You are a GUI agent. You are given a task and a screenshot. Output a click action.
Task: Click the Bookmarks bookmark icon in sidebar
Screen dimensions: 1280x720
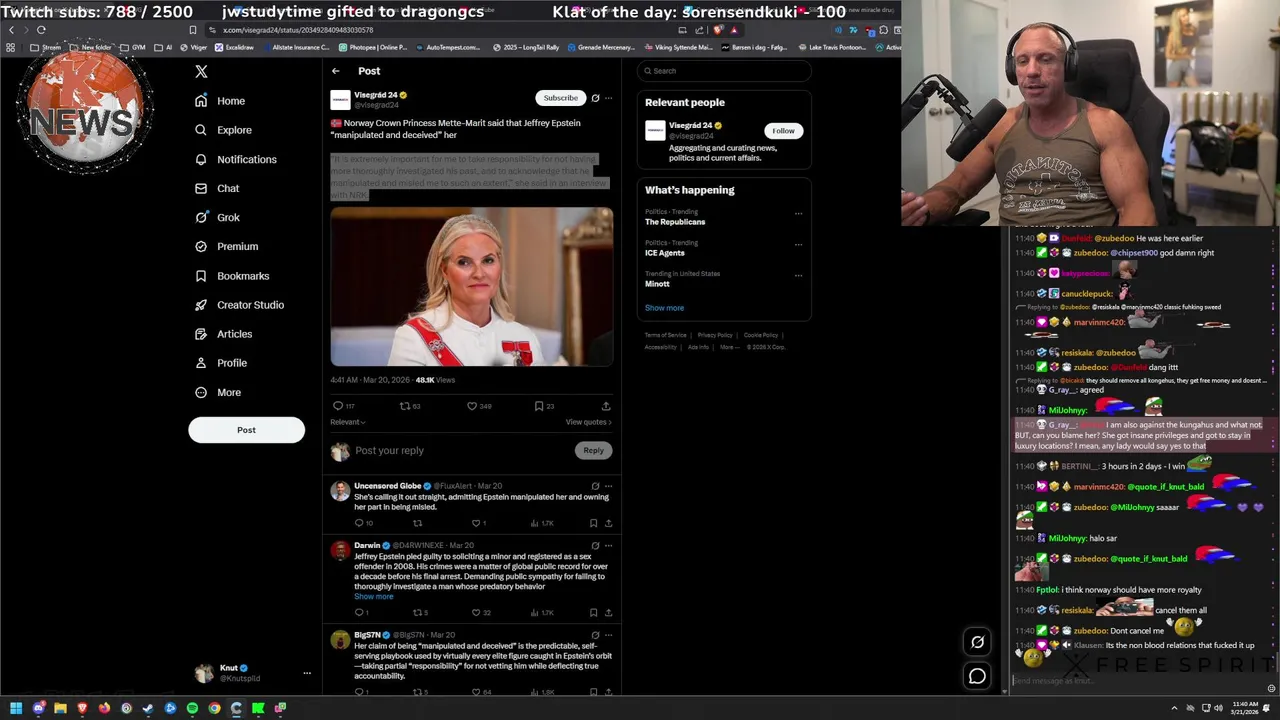[x=201, y=276]
